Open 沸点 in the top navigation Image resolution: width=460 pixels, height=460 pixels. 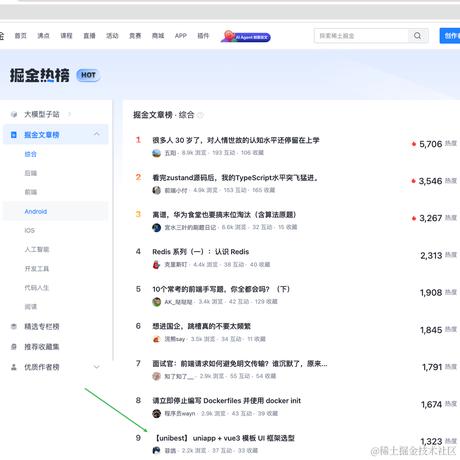[43, 36]
